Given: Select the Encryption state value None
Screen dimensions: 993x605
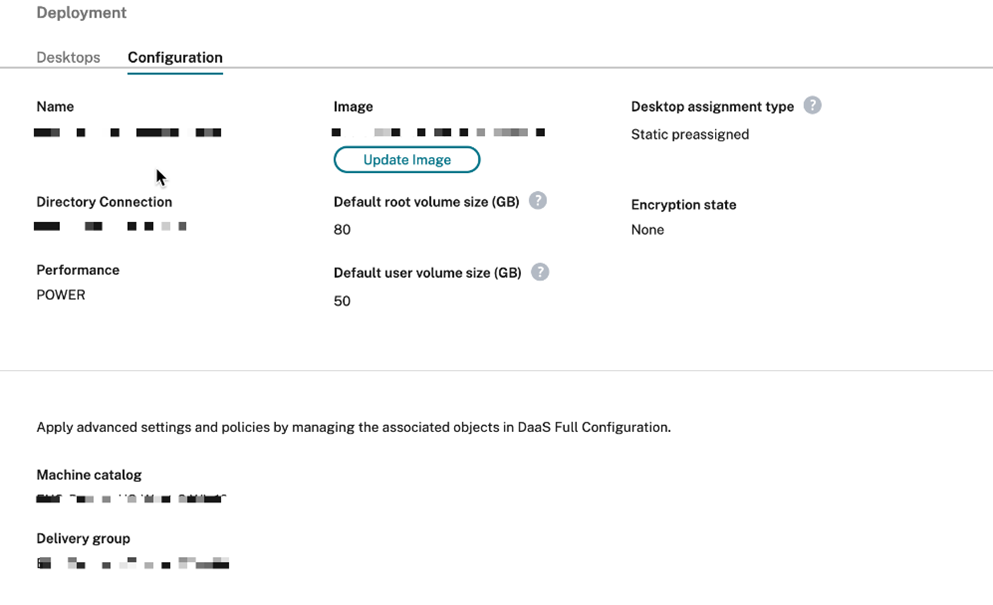Looking at the screenshot, I should [647, 229].
